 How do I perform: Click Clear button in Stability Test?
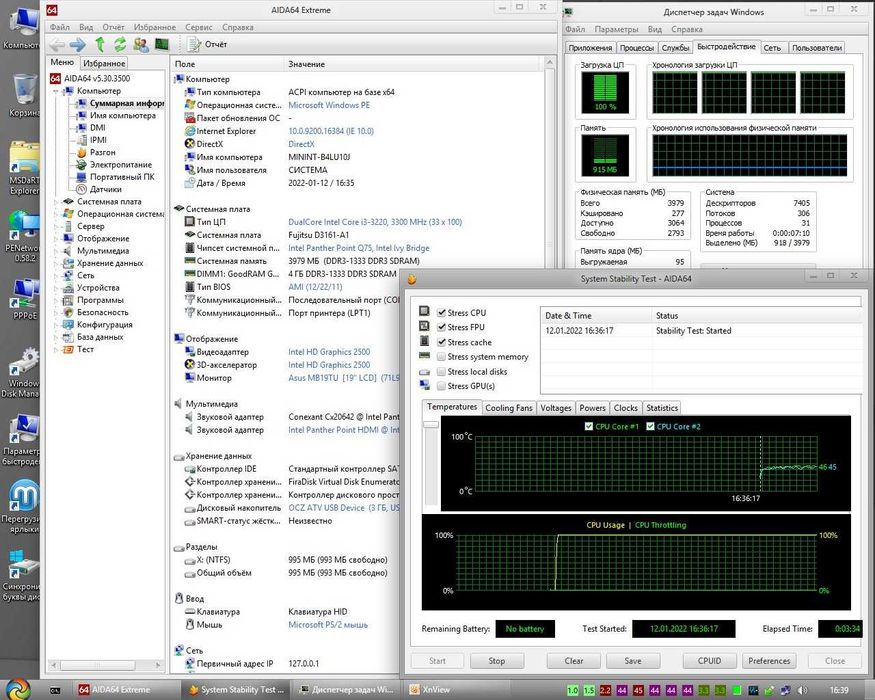574,661
